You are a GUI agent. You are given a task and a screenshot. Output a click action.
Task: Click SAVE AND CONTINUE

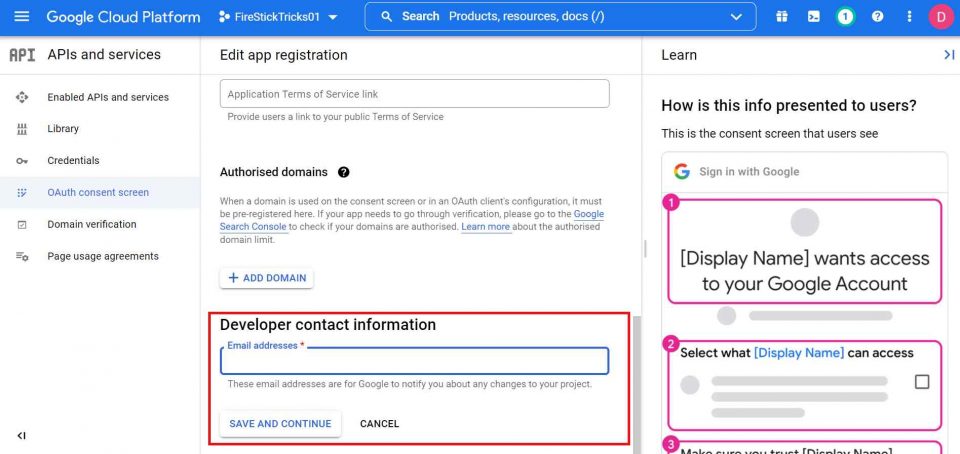pos(280,423)
